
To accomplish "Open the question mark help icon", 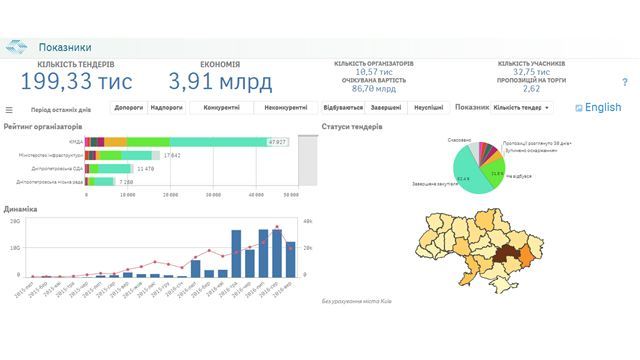I will [624, 82].
